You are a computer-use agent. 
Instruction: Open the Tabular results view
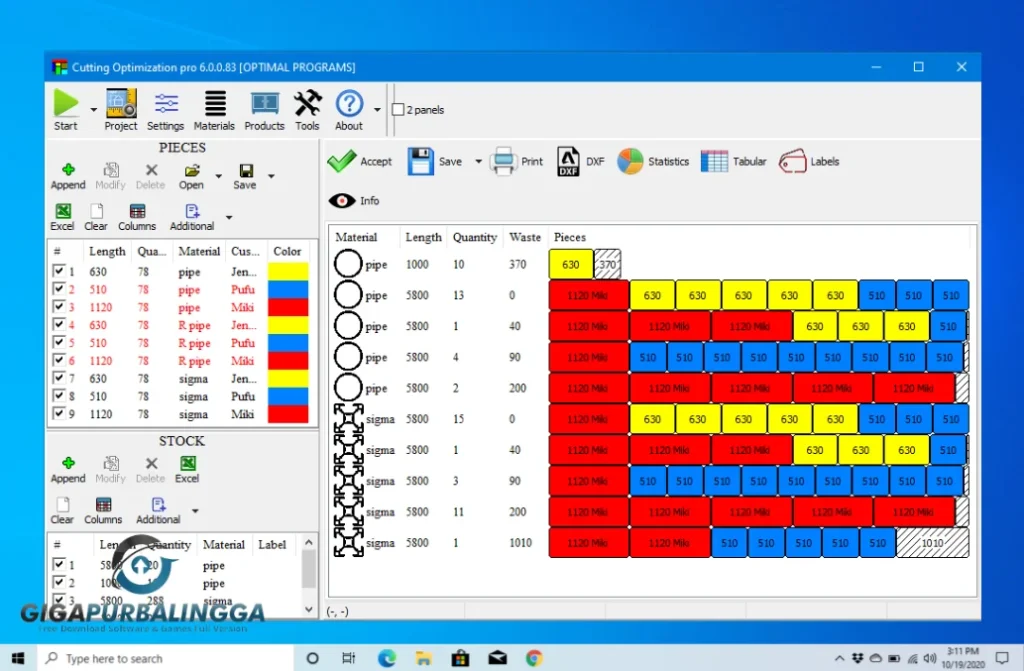point(734,161)
